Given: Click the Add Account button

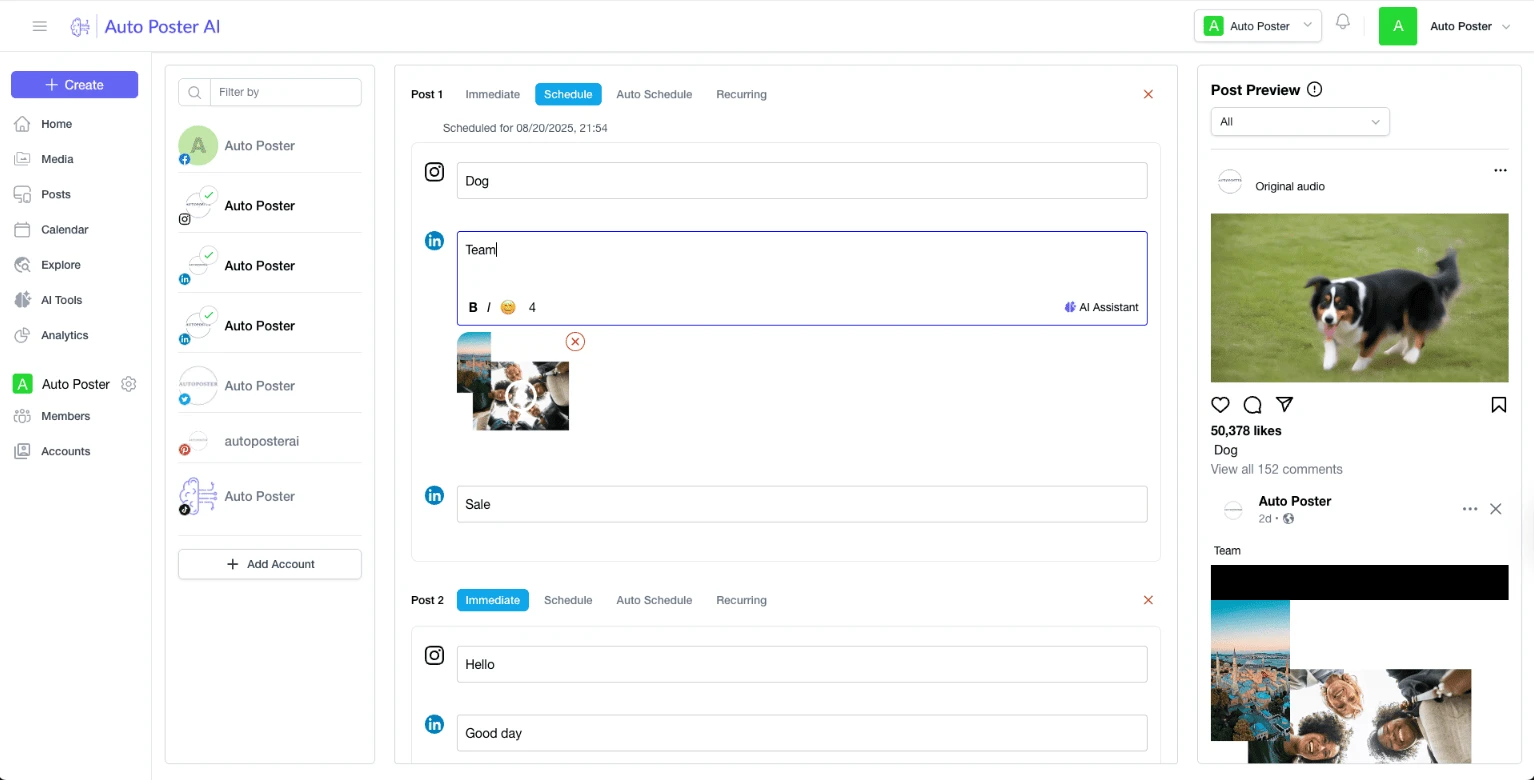Looking at the screenshot, I should [x=270, y=564].
